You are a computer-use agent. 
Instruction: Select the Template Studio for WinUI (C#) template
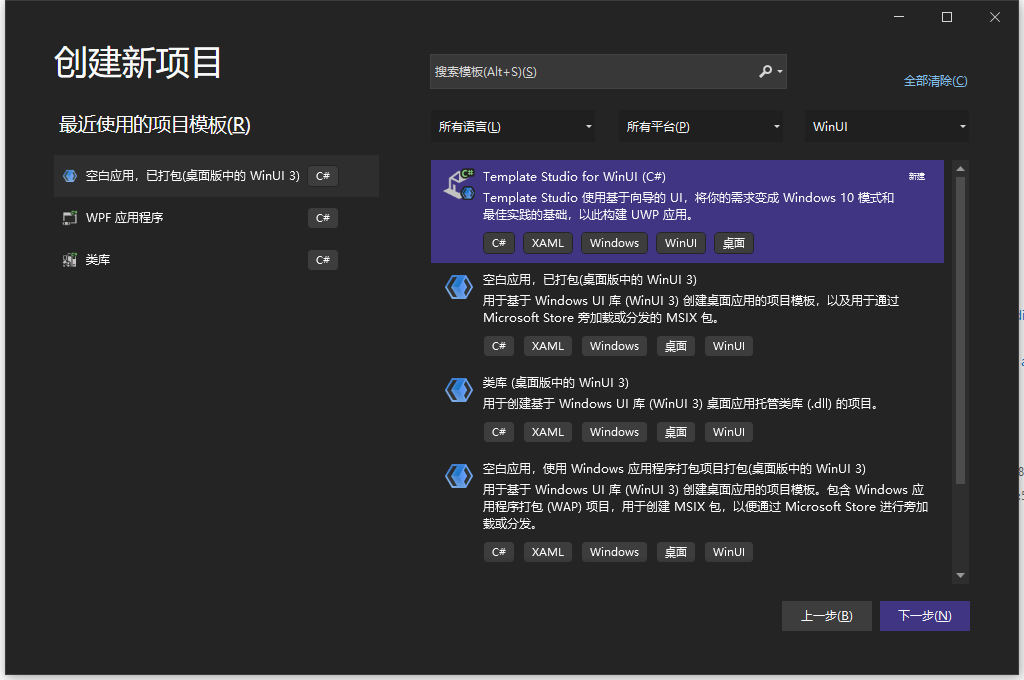(x=687, y=211)
